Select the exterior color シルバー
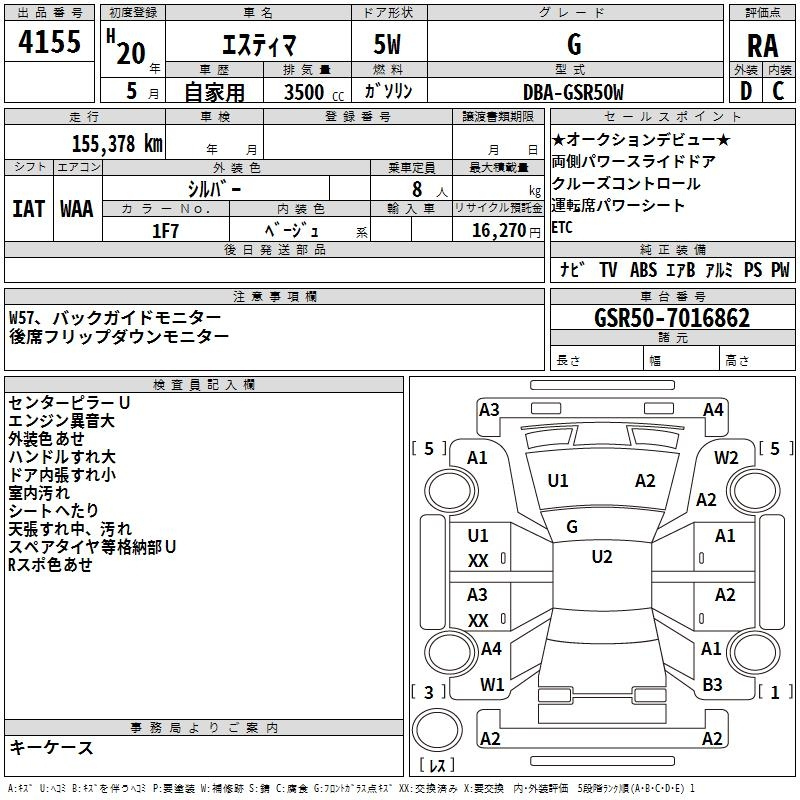 (214, 189)
